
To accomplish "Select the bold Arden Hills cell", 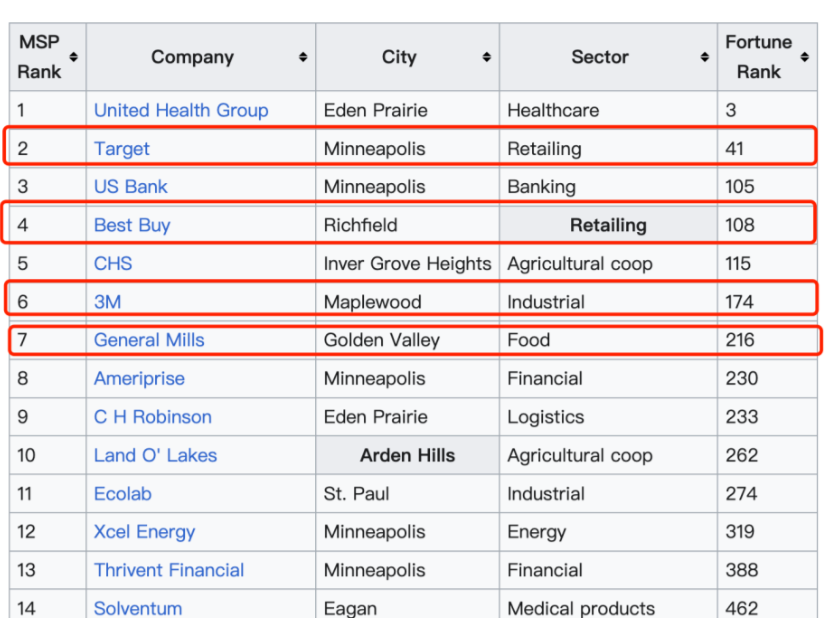I will (x=408, y=455).
